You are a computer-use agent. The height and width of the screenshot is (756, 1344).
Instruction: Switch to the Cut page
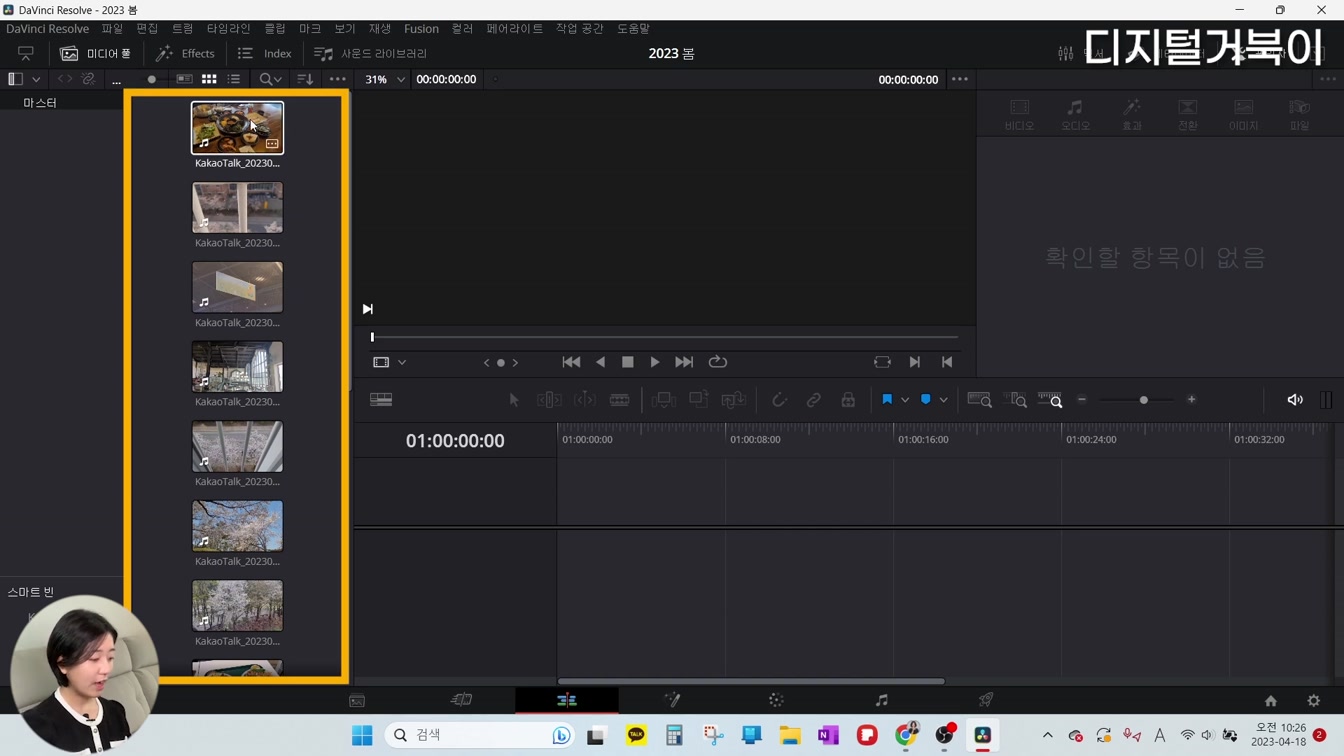click(461, 700)
